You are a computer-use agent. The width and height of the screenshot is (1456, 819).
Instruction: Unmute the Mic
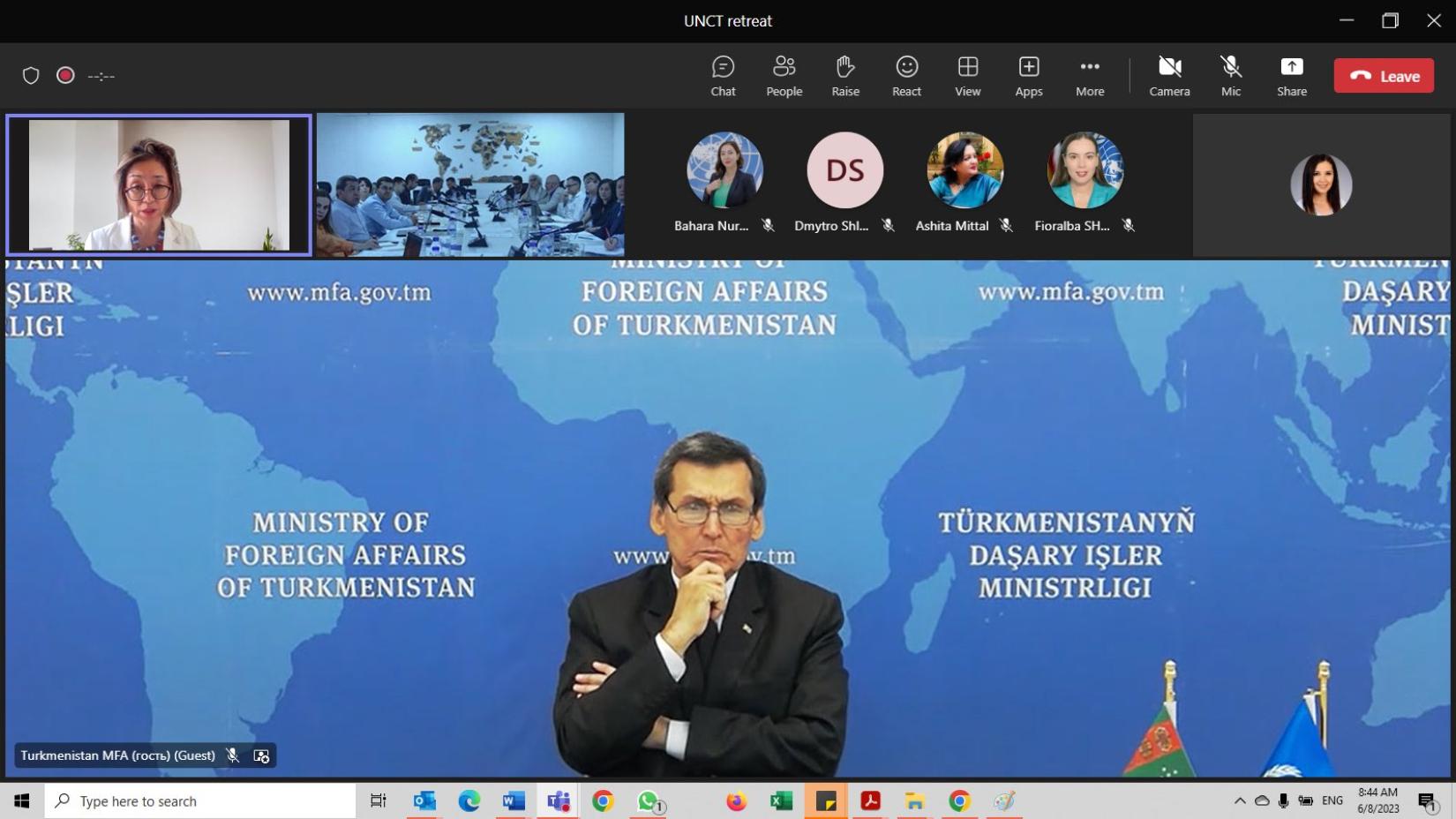(1231, 76)
